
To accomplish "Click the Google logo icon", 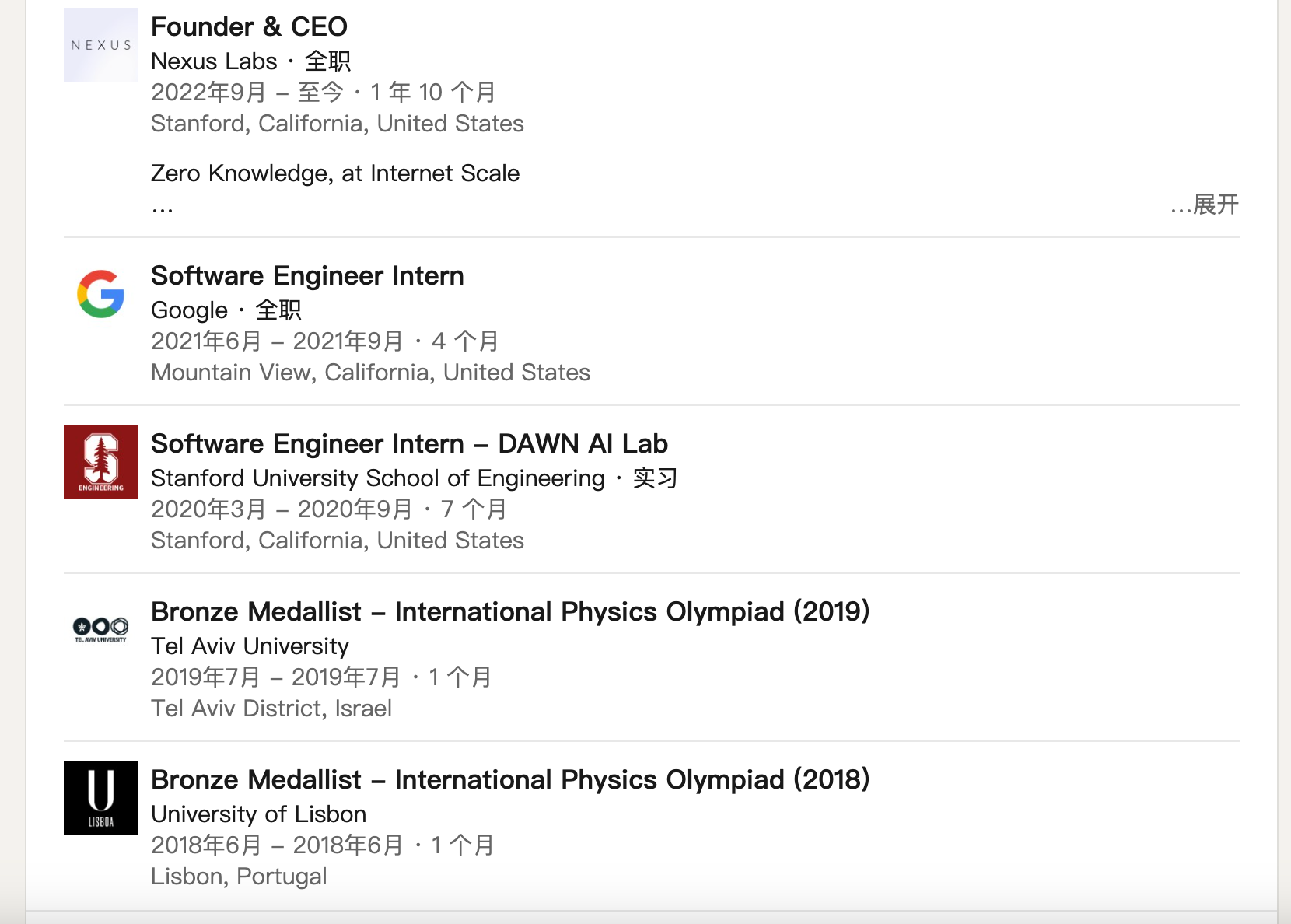I will 101,294.
